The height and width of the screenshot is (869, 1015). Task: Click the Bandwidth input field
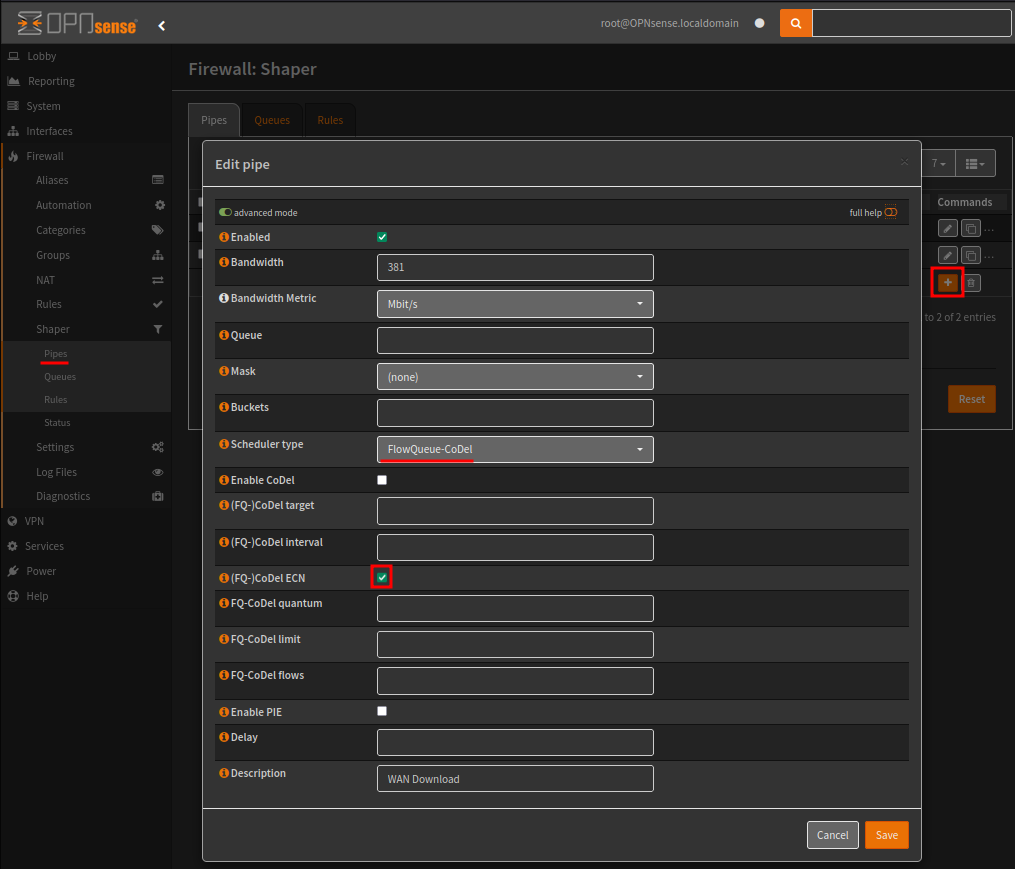[x=515, y=267]
